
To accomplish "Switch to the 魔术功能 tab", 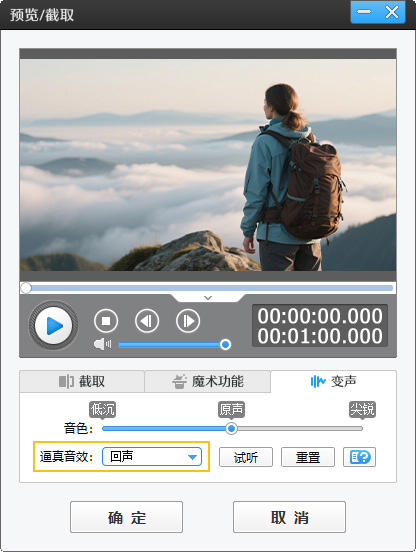I will click(208, 381).
